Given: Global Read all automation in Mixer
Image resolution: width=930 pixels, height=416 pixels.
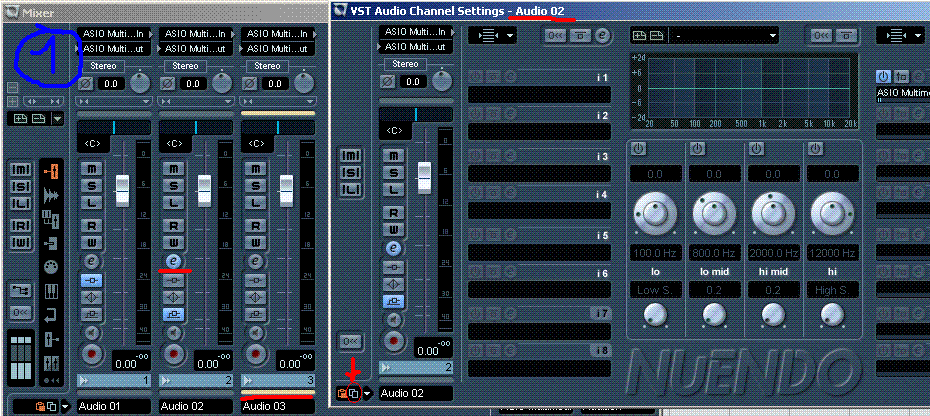Looking at the screenshot, I should (x=21, y=226).
